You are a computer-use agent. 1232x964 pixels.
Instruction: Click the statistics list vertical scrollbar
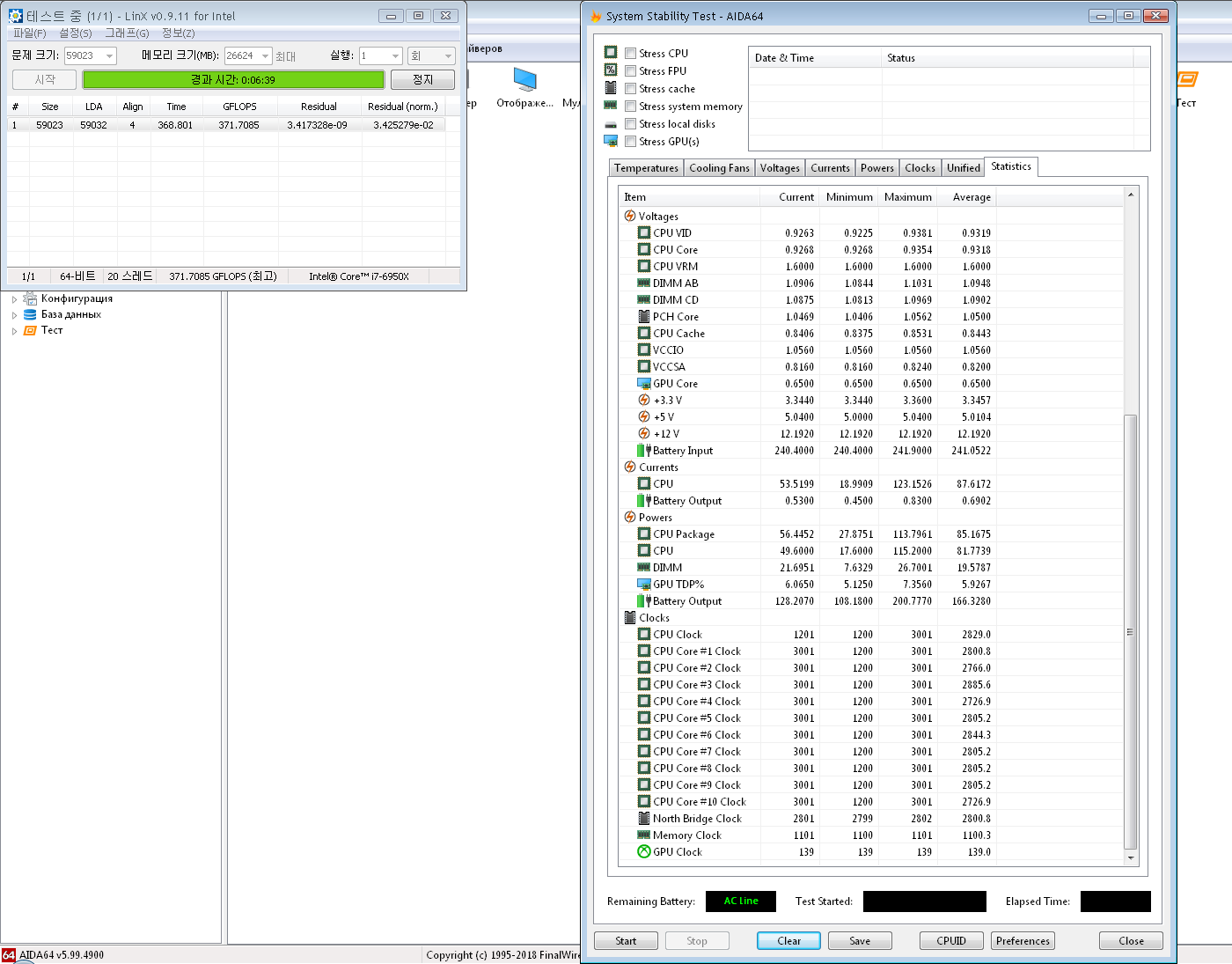pos(1131,526)
